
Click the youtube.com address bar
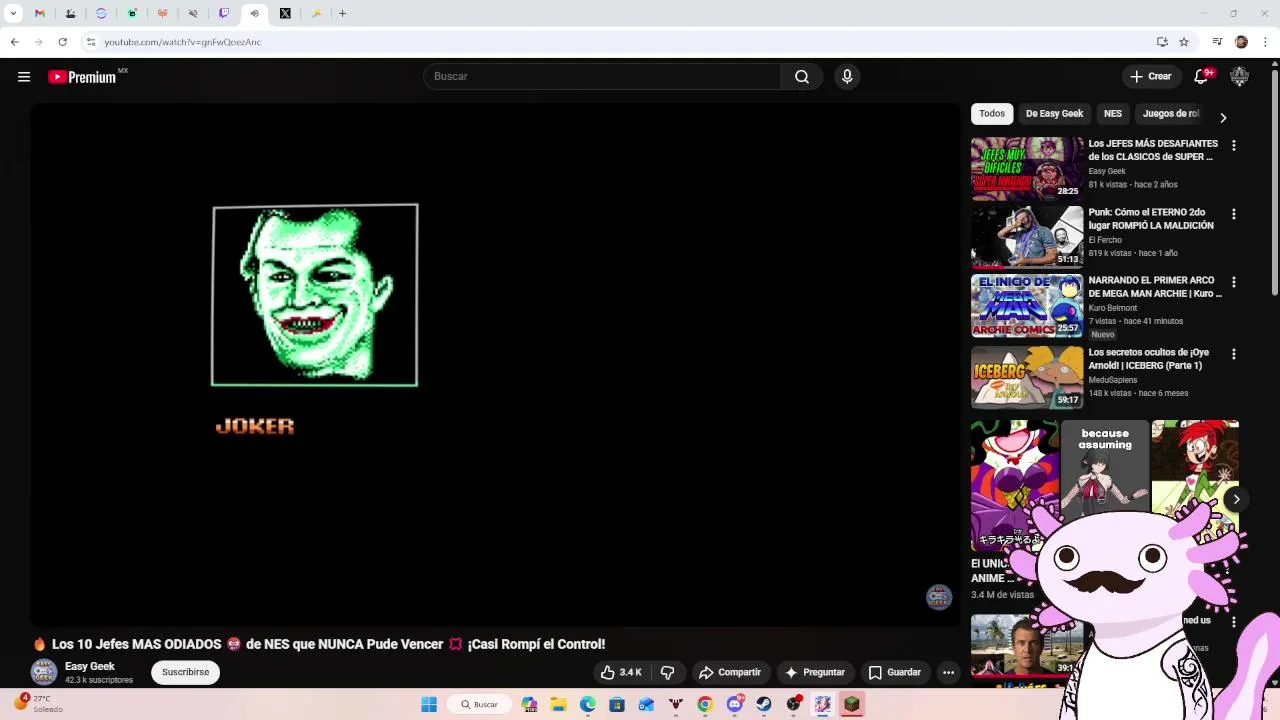(x=620, y=42)
